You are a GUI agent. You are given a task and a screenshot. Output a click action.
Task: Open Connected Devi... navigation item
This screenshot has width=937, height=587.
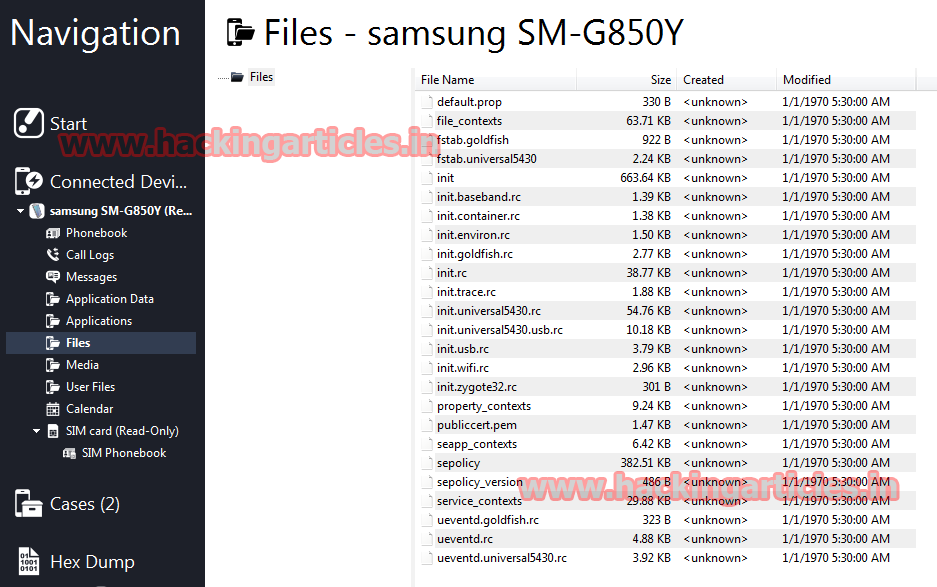coord(118,182)
